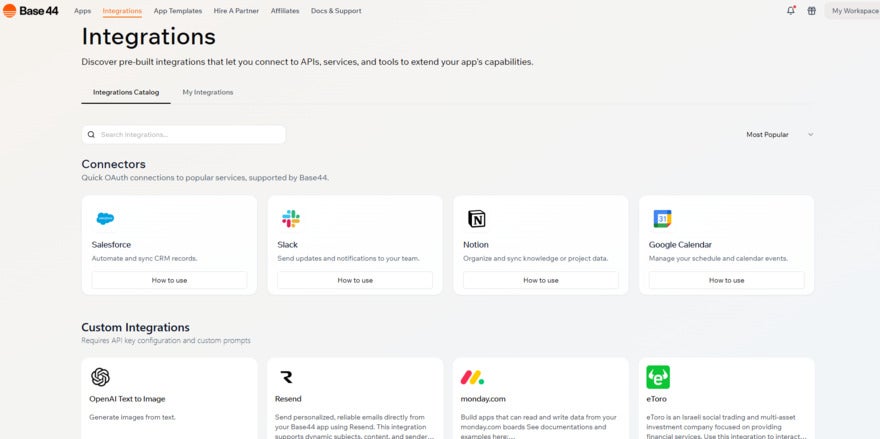Open the Resend integration title
The width and height of the screenshot is (880, 439).
point(288,399)
